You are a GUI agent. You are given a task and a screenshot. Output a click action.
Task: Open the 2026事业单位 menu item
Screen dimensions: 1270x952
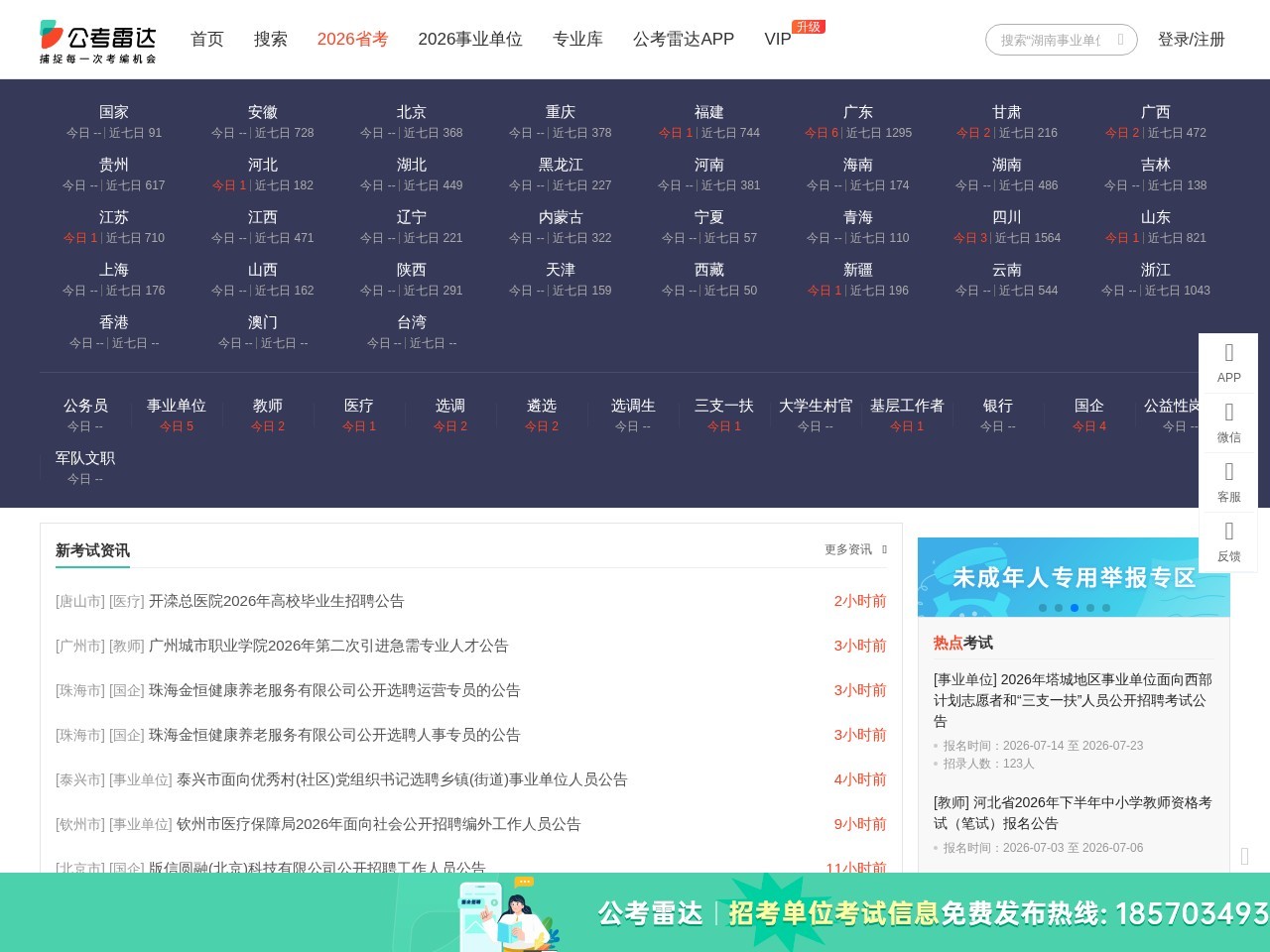470,39
